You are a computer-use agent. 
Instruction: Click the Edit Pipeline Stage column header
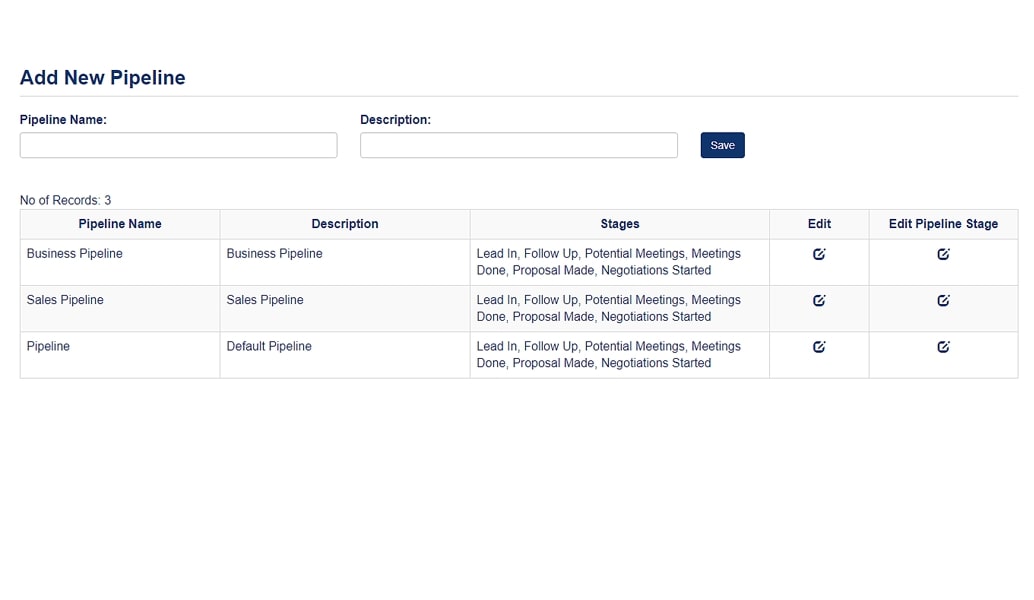coord(943,224)
